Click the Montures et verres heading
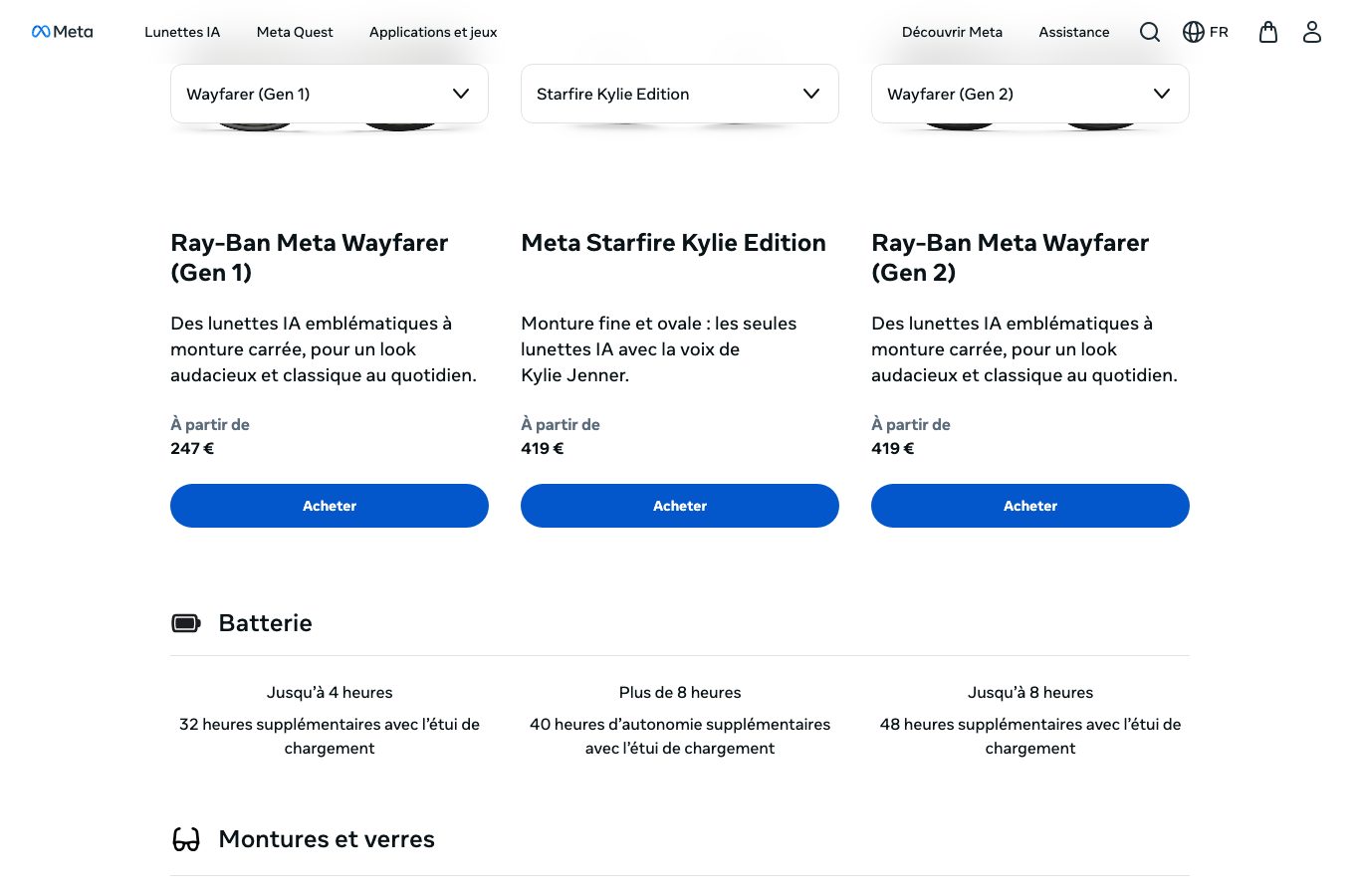Image resolution: width=1360 pixels, height=896 pixels. coord(327,839)
